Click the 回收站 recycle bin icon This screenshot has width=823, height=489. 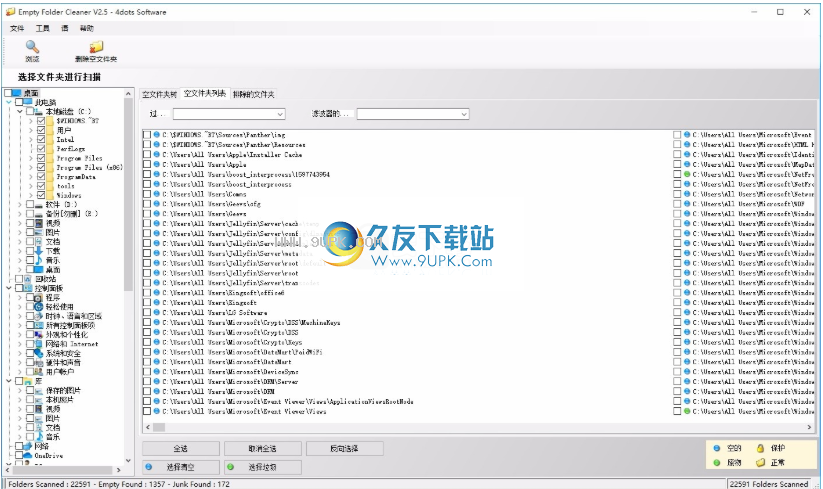[28, 279]
